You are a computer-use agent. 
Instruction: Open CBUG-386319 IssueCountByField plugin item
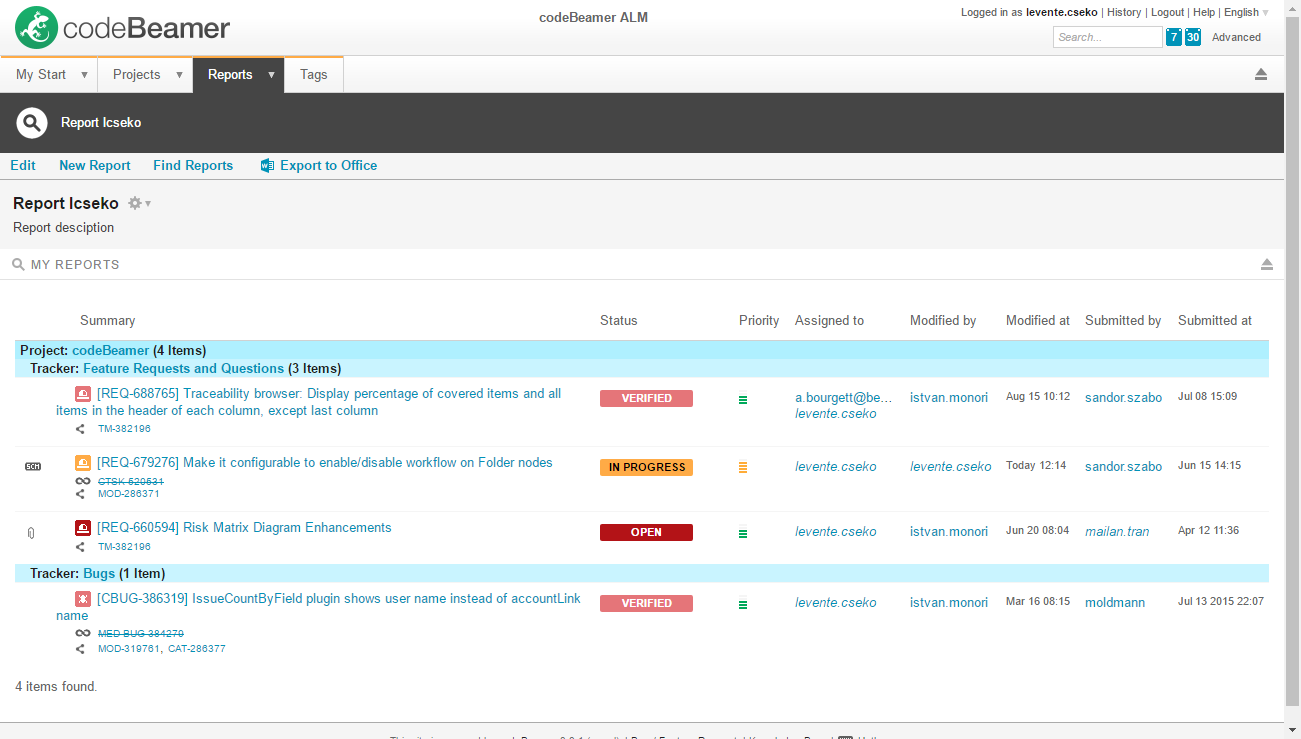pyautogui.click(x=318, y=607)
